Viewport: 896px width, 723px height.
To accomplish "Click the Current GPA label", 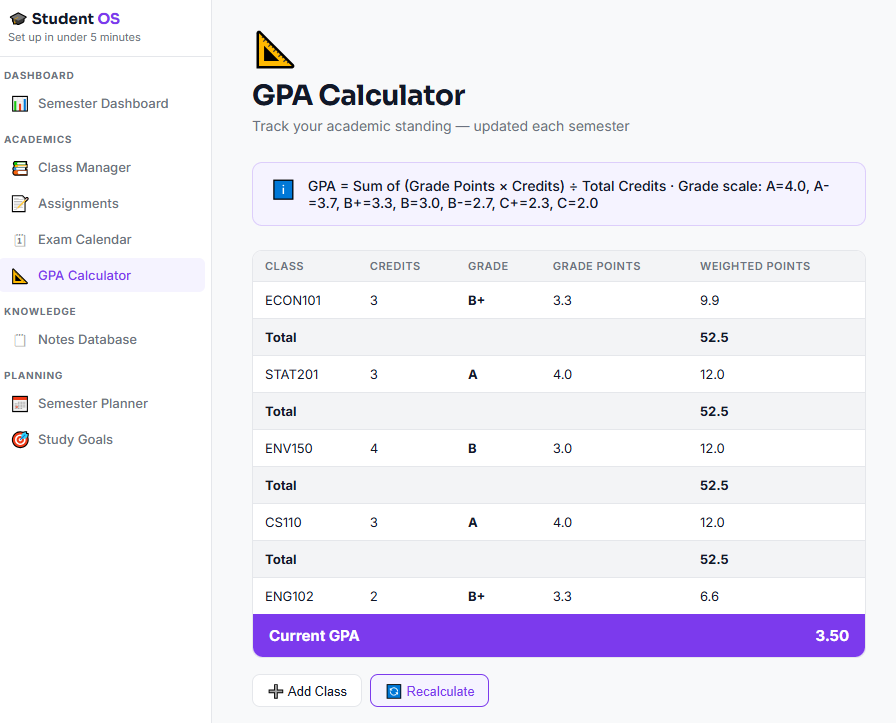I will pyautogui.click(x=314, y=636).
